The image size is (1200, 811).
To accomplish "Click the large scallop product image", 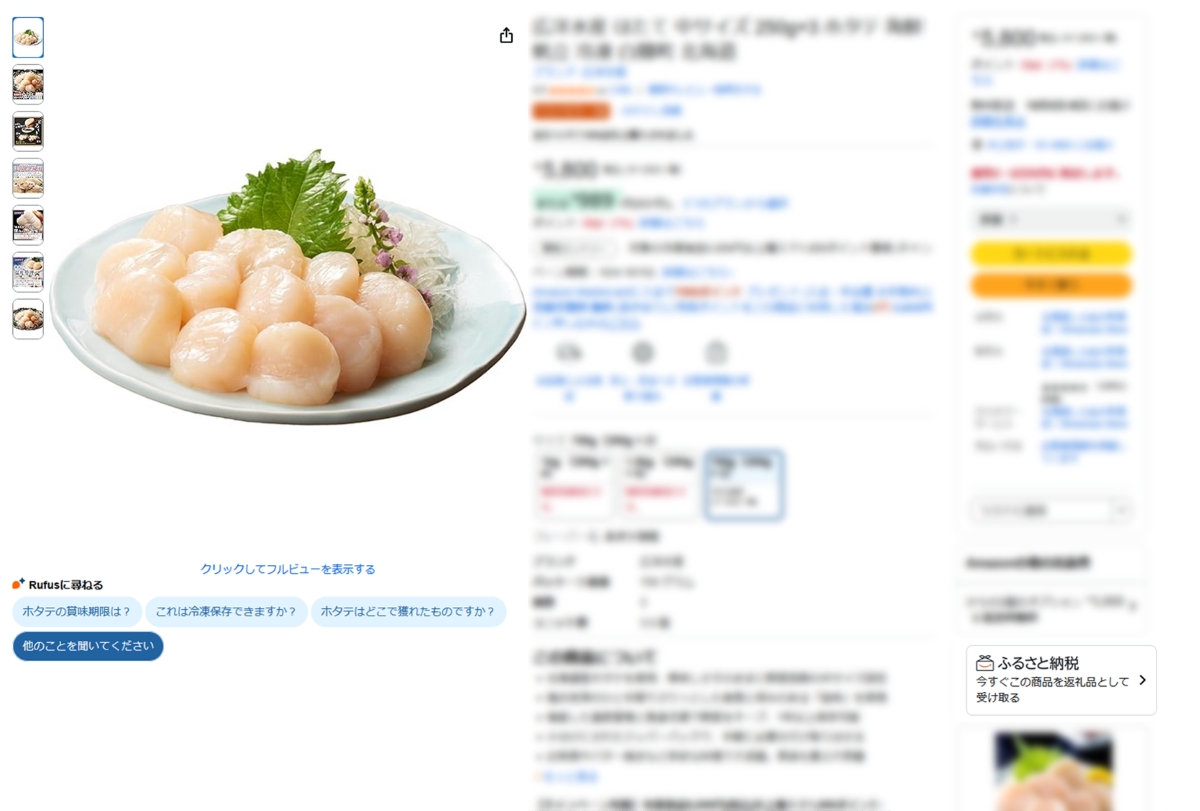I will 288,288.
